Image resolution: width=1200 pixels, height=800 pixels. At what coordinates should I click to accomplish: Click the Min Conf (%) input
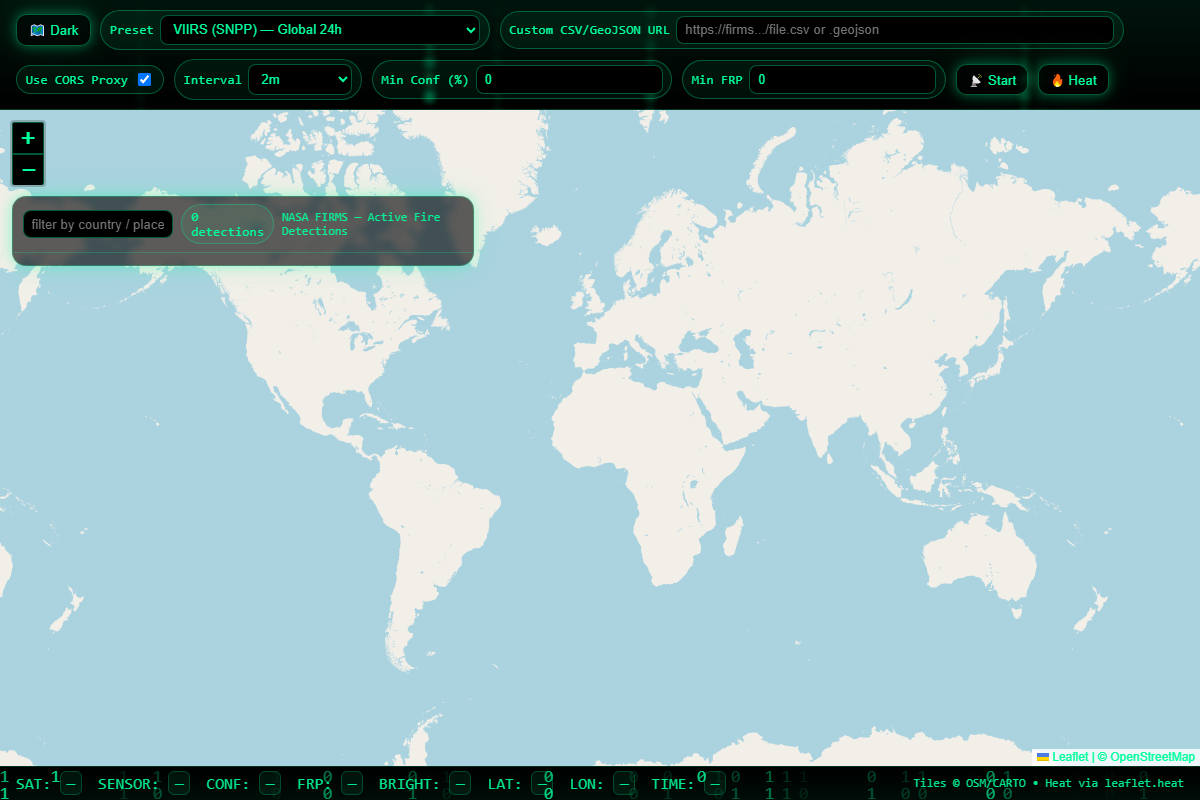click(569, 80)
